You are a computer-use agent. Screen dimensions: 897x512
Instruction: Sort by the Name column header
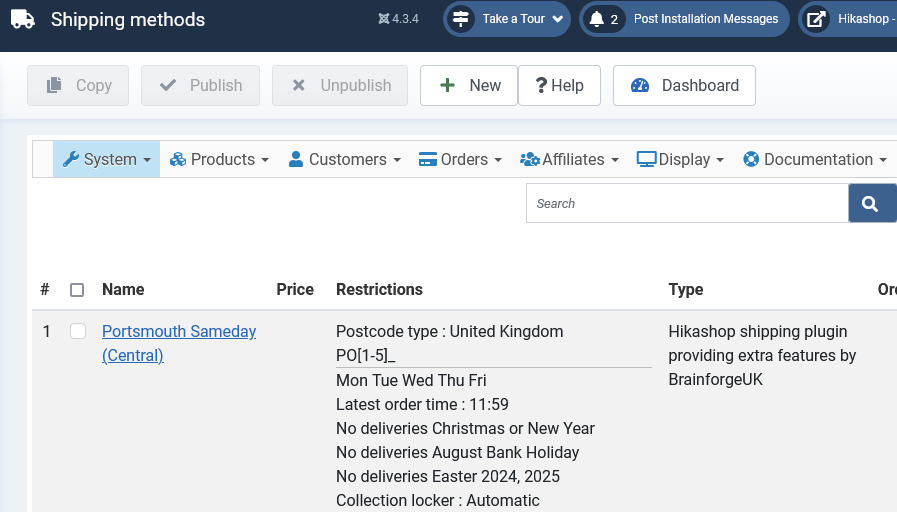coord(123,289)
